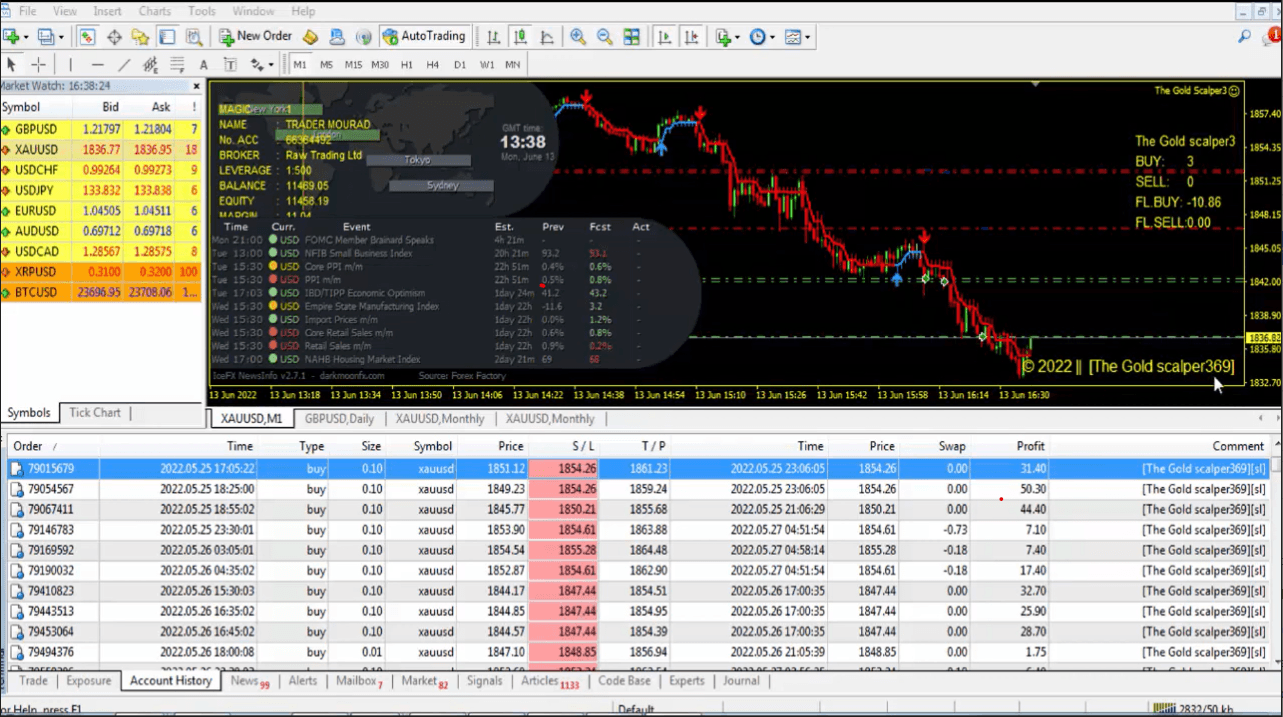Toggle Chart Shift
1283x717 pixels.
click(691, 37)
